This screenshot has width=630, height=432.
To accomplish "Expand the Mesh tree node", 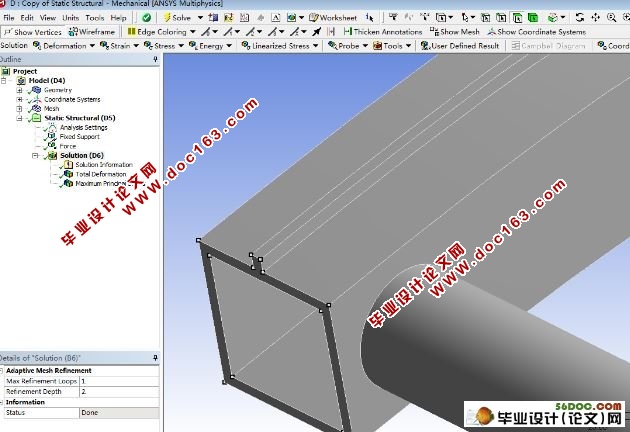I will [19, 109].
